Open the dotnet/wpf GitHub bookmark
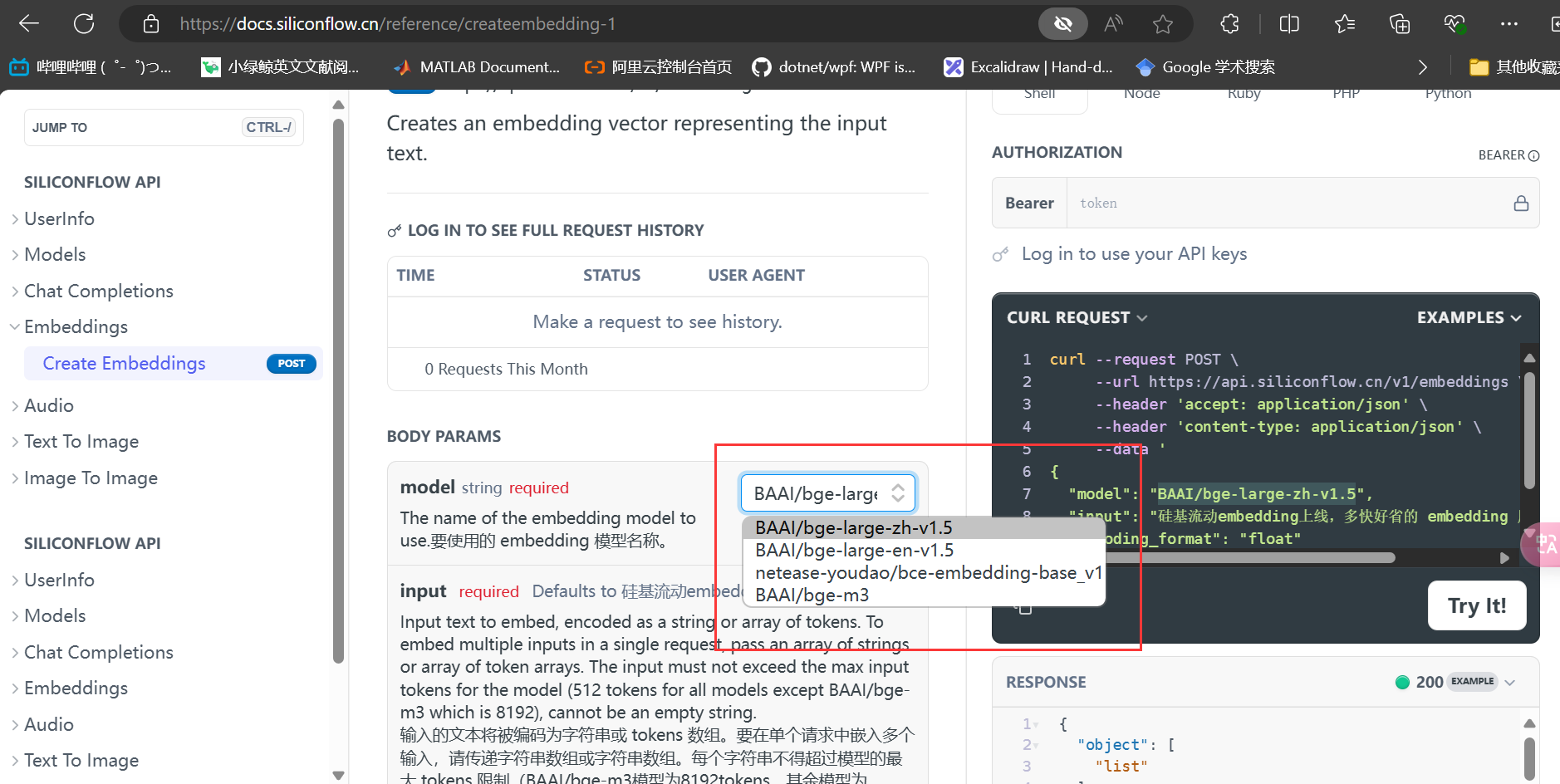Image resolution: width=1560 pixels, height=784 pixels. [833, 67]
